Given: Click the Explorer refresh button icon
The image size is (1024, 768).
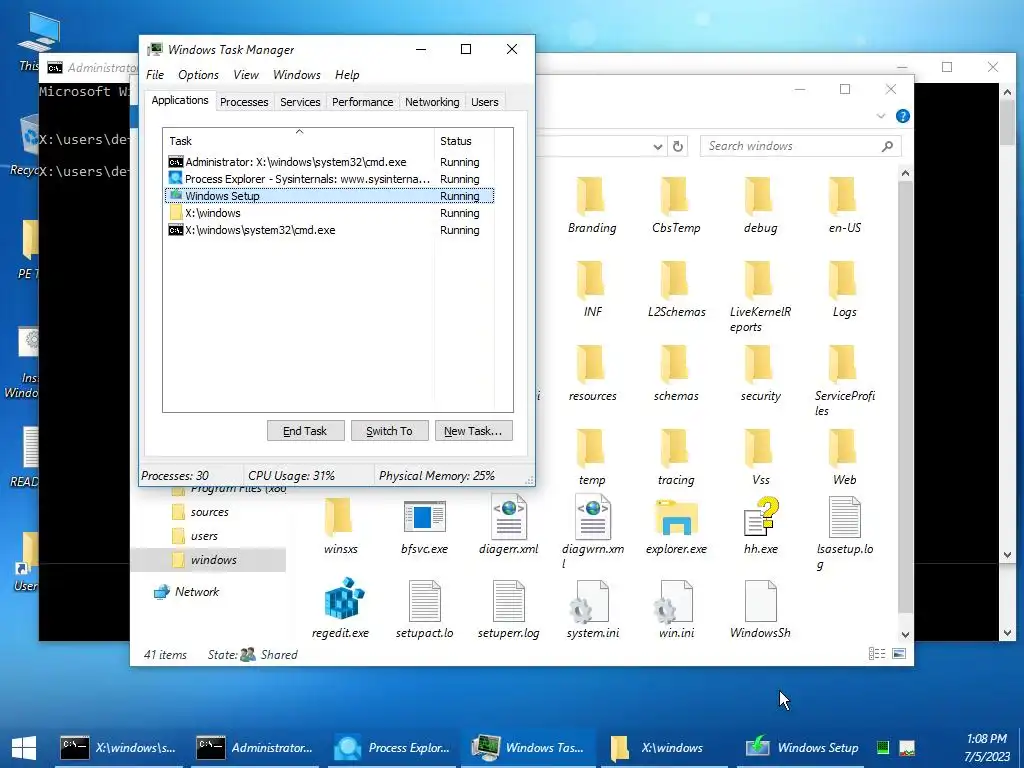Looking at the screenshot, I should 678,146.
